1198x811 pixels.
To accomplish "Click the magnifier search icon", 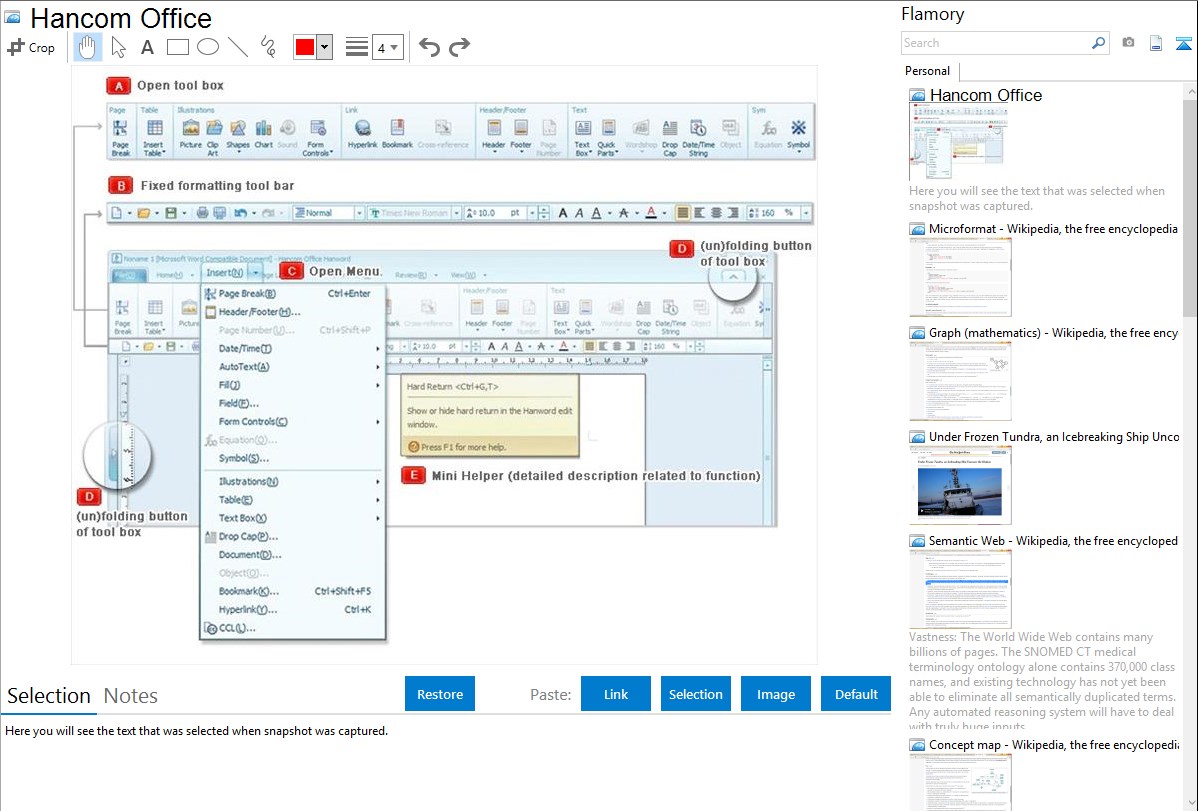I will coord(1098,43).
